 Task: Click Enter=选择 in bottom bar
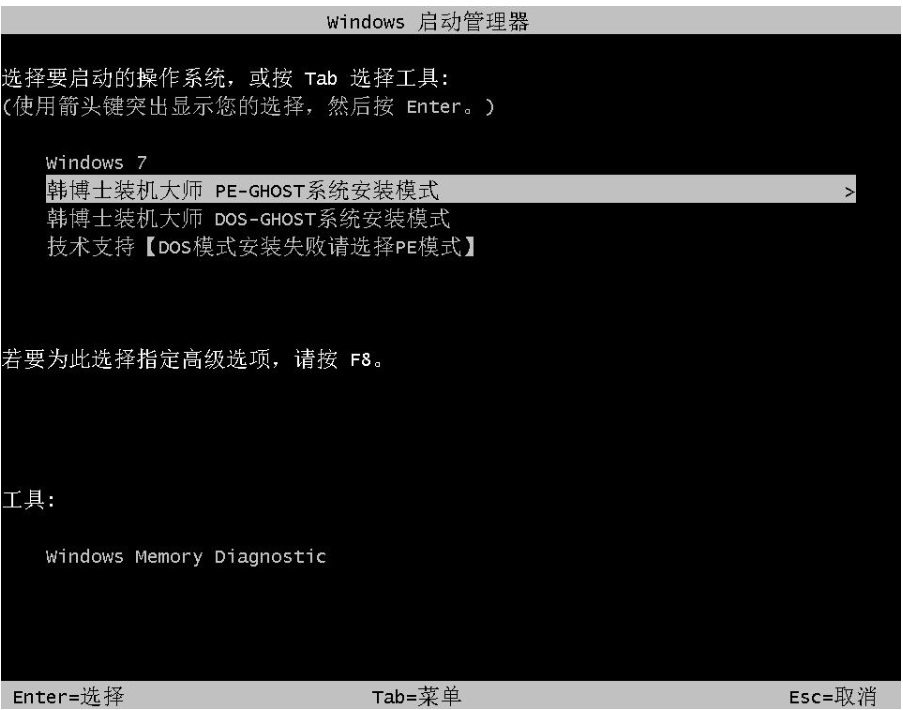68,696
